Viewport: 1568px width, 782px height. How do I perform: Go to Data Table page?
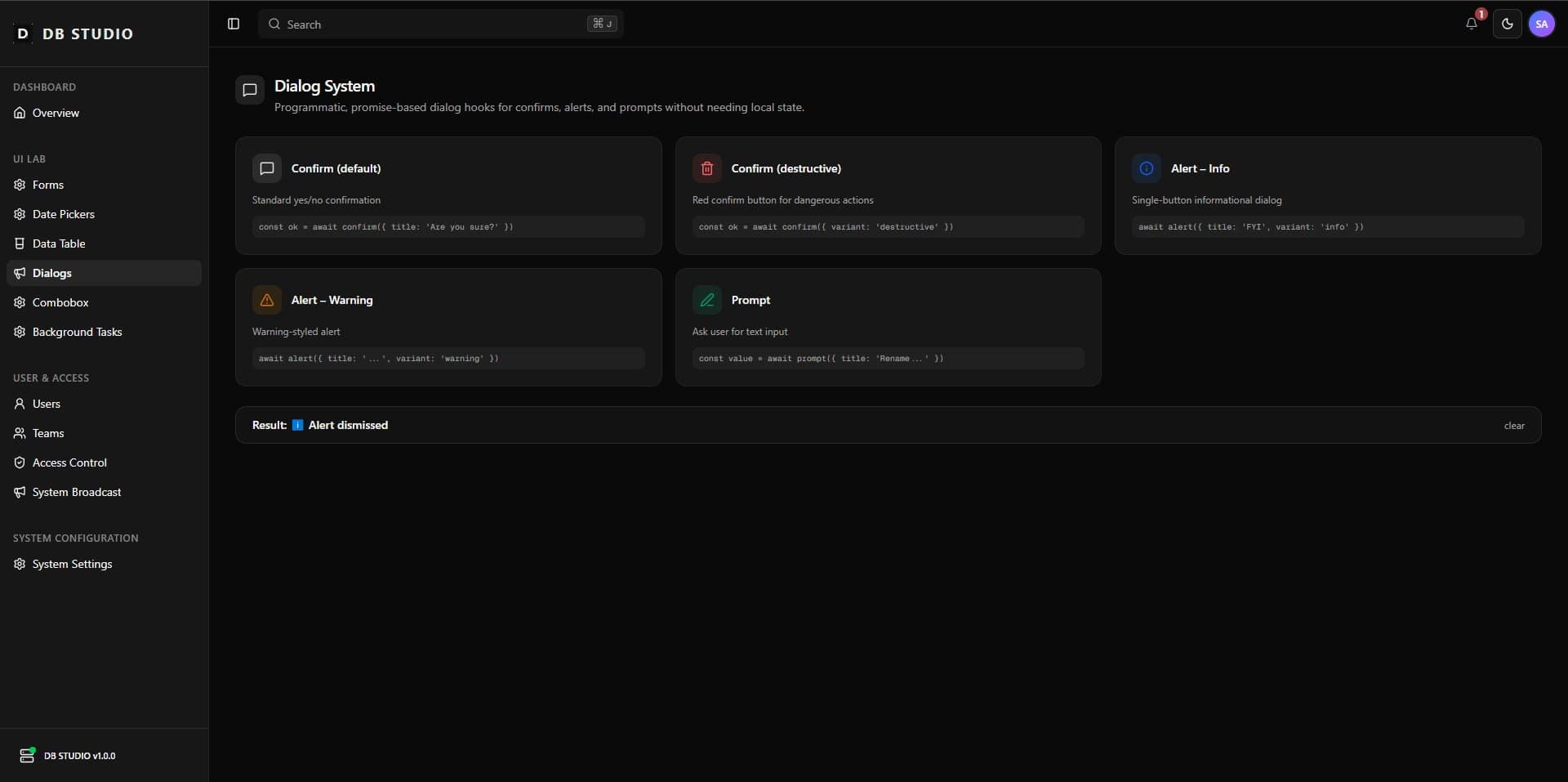(x=59, y=244)
